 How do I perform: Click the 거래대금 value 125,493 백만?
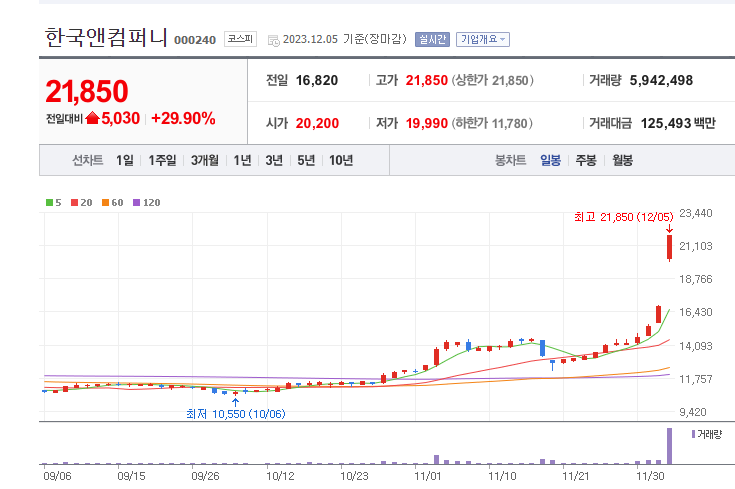678,123
